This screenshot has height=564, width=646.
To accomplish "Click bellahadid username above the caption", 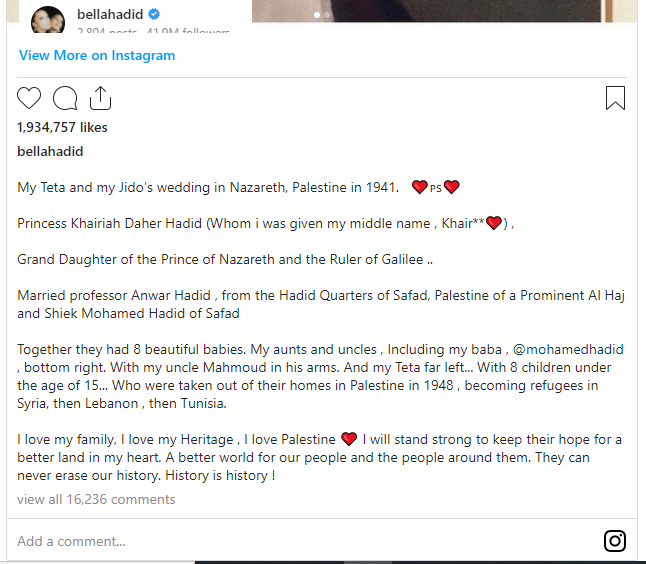I will [x=50, y=152].
